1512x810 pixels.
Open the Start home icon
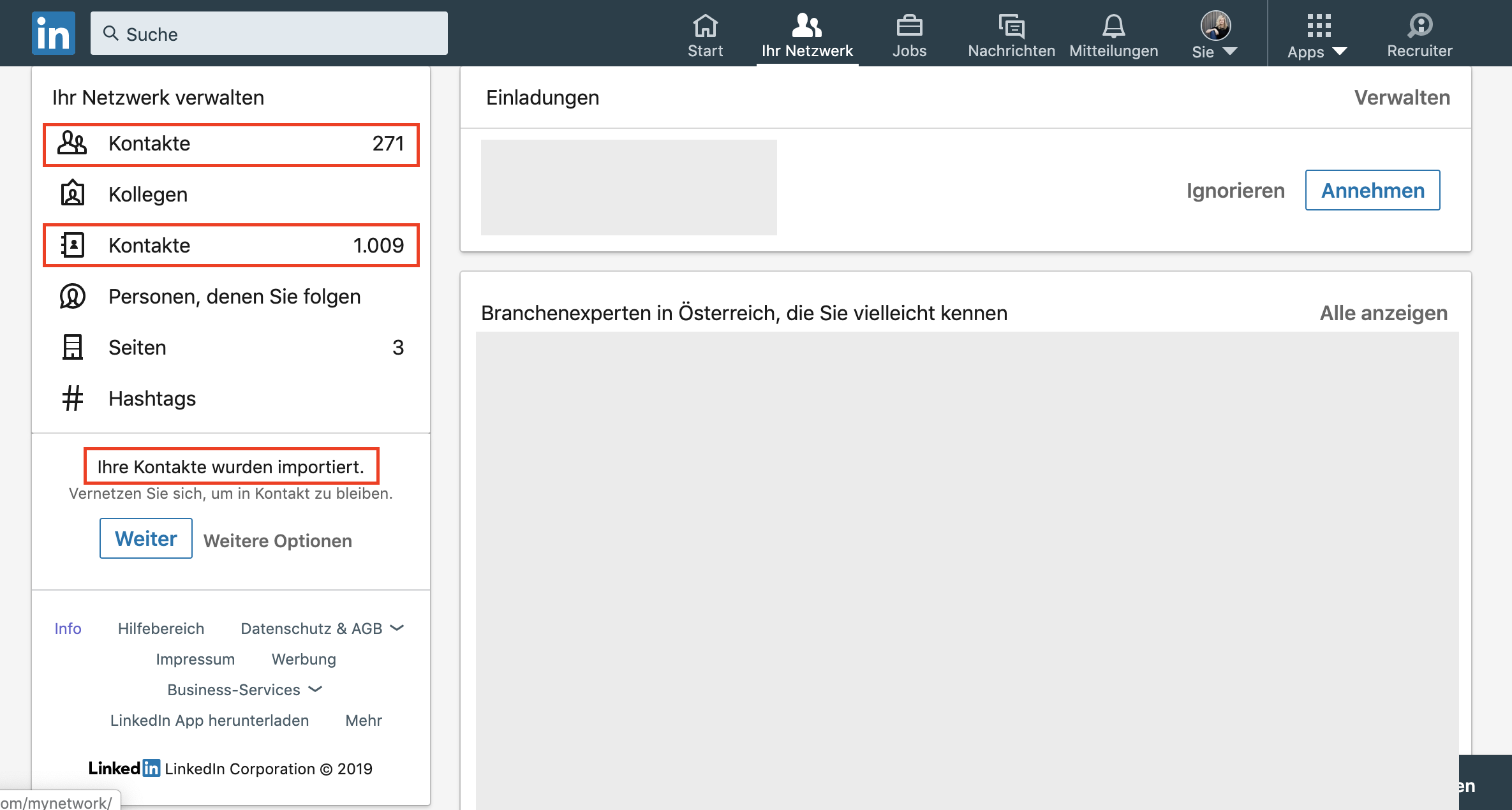pos(705,26)
